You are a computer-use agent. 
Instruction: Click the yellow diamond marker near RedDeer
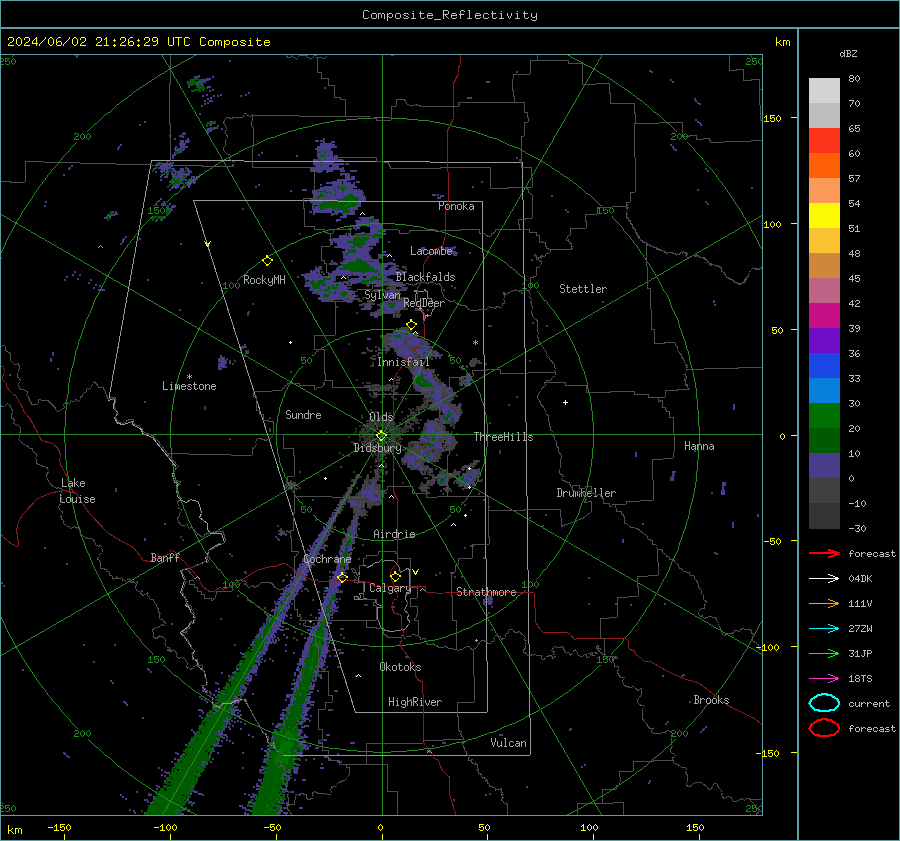pyautogui.click(x=412, y=325)
